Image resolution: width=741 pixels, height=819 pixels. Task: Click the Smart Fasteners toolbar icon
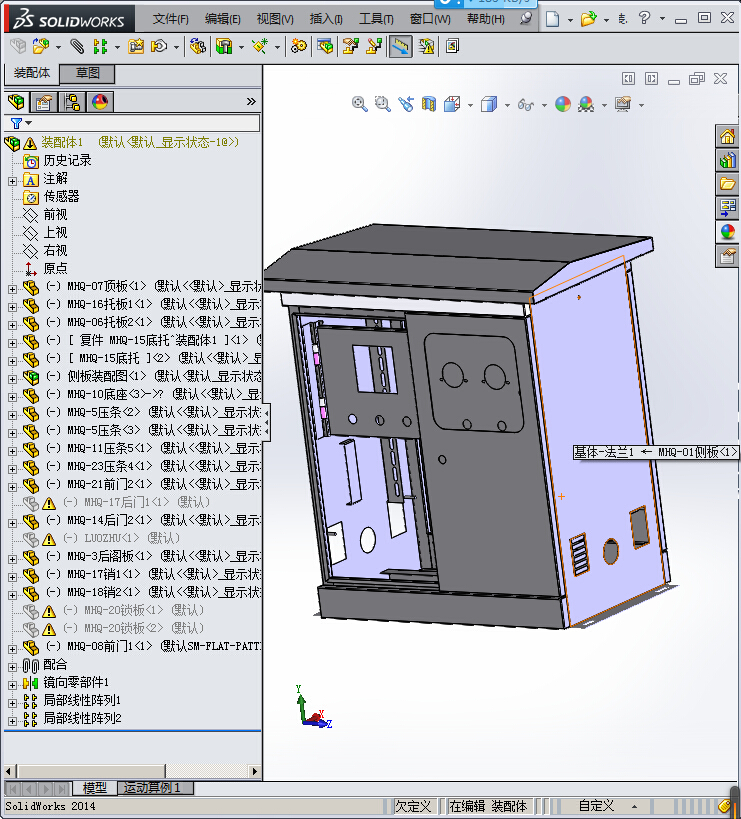pos(136,46)
